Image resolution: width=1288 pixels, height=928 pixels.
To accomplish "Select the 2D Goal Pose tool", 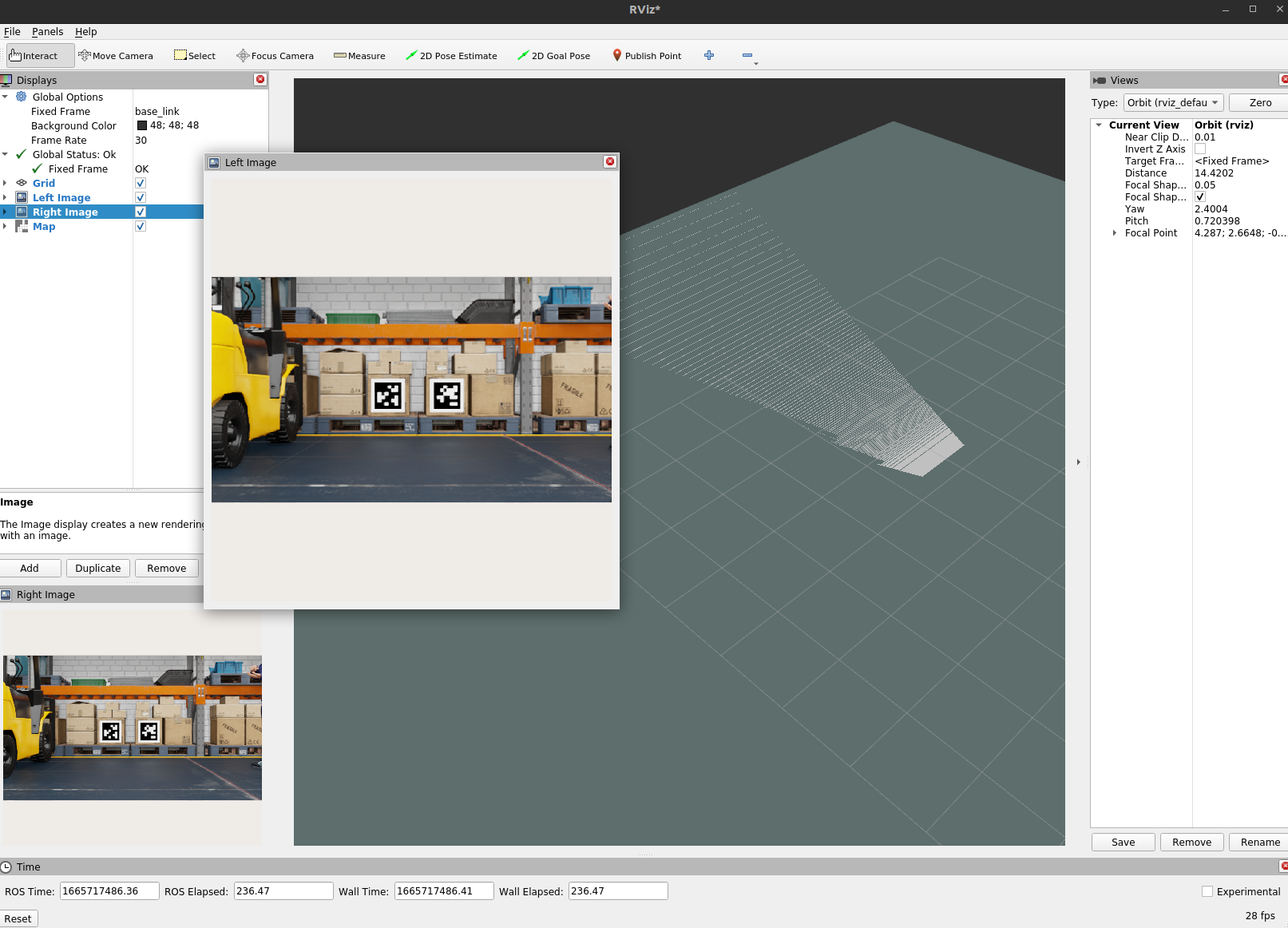I will (554, 55).
